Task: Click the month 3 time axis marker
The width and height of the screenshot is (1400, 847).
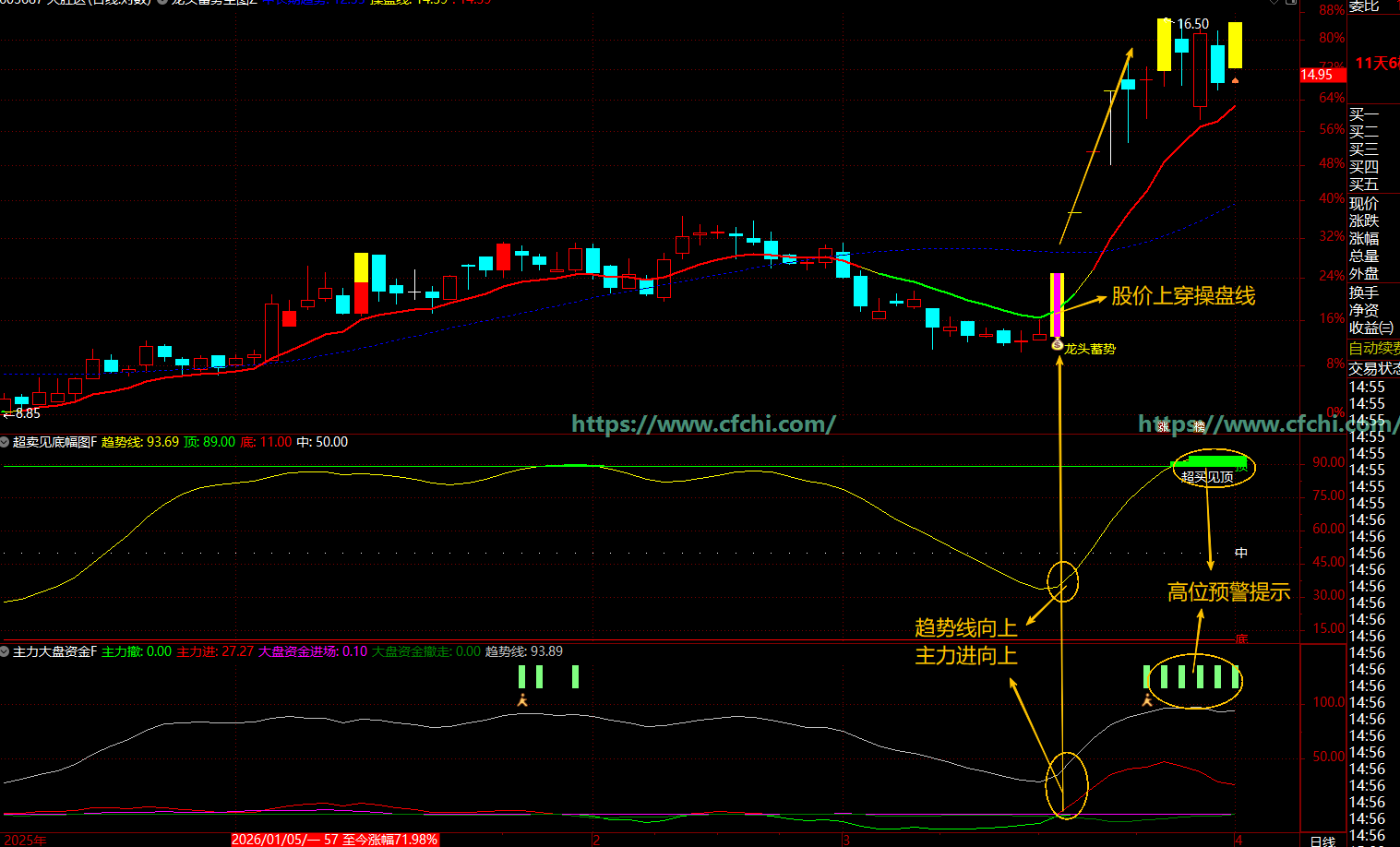Action: click(x=845, y=840)
